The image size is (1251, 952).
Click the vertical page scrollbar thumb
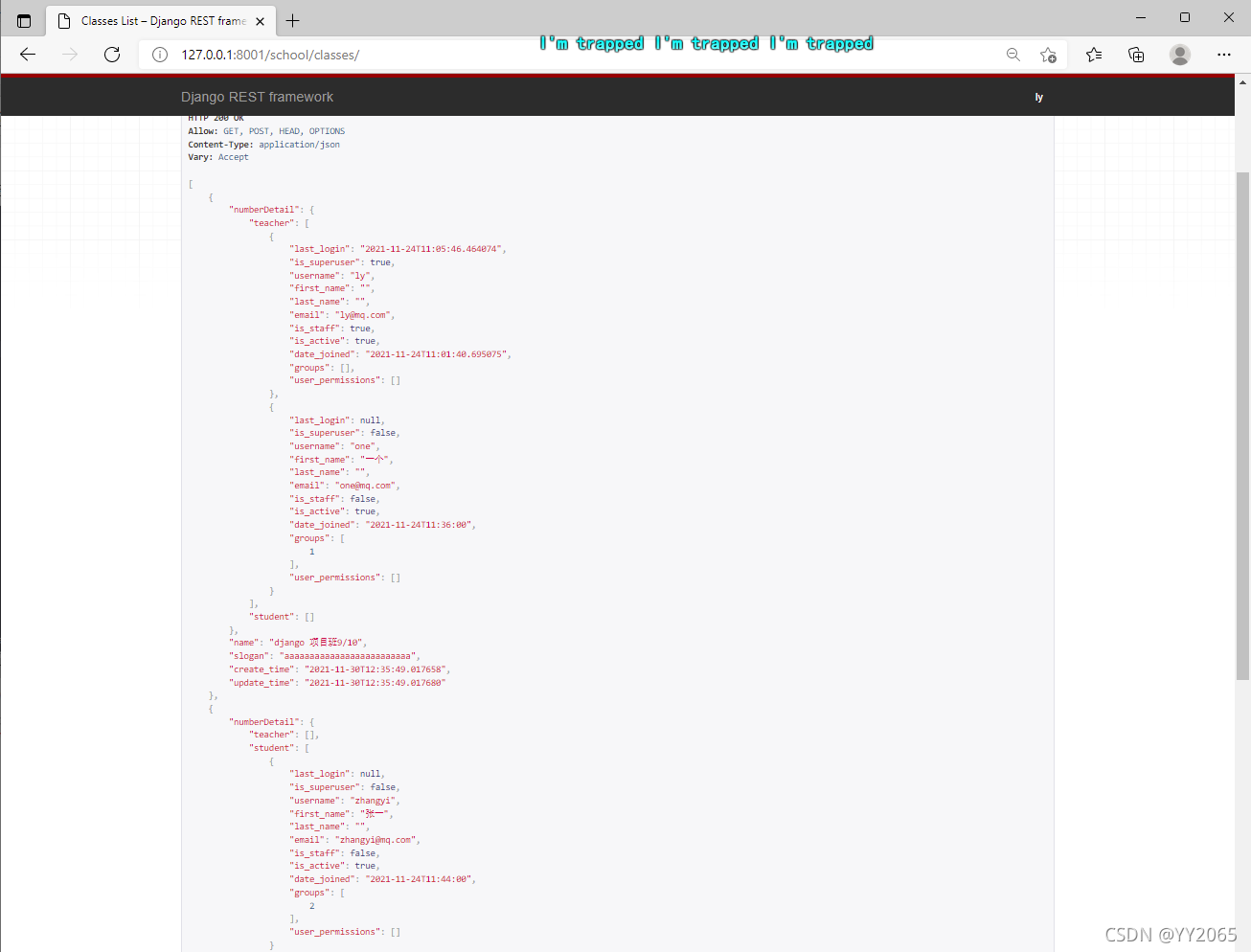pyautogui.click(x=1242, y=426)
